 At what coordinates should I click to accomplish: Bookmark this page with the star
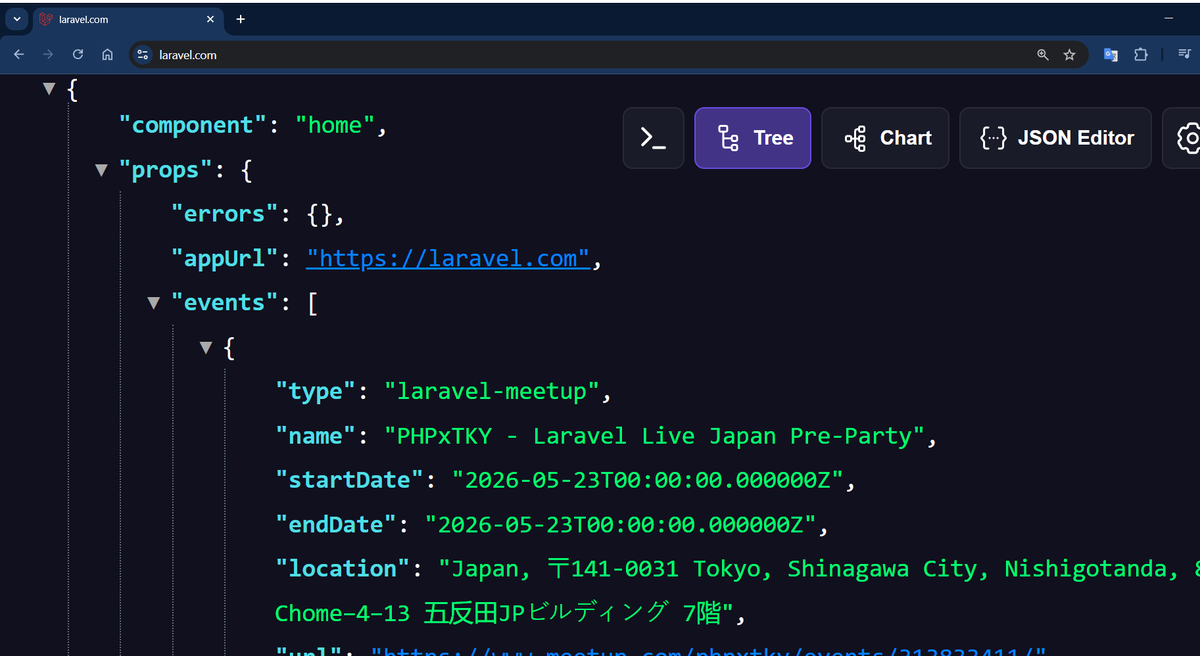click(x=1069, y=55)
